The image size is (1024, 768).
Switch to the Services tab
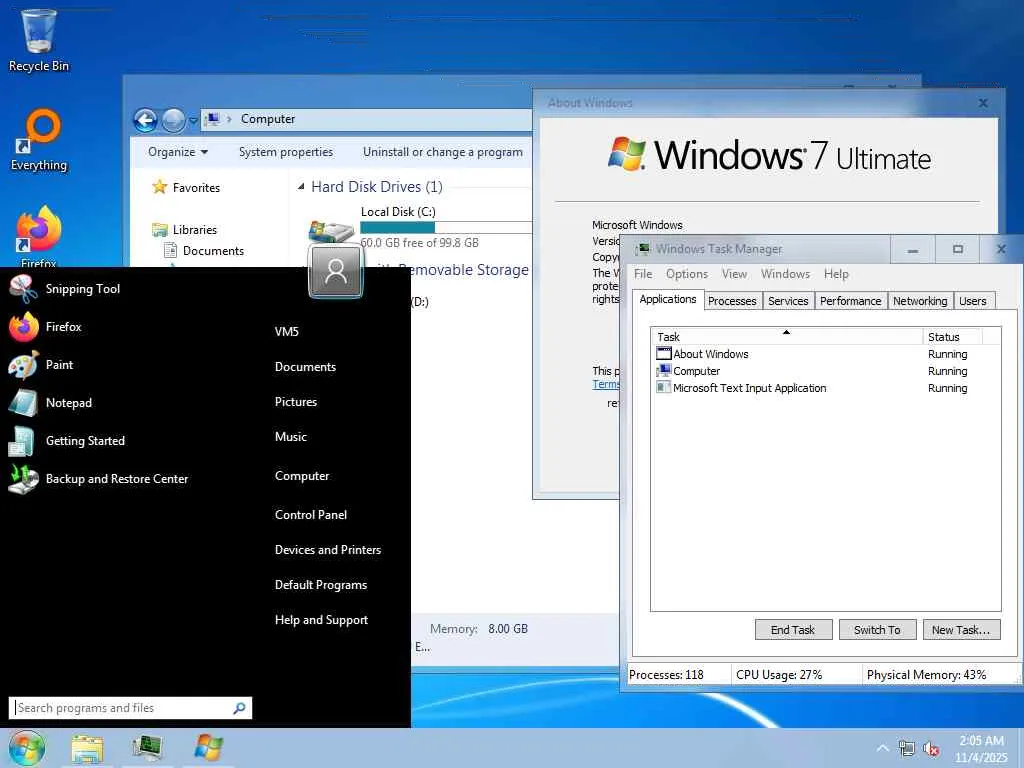point(788,301)
